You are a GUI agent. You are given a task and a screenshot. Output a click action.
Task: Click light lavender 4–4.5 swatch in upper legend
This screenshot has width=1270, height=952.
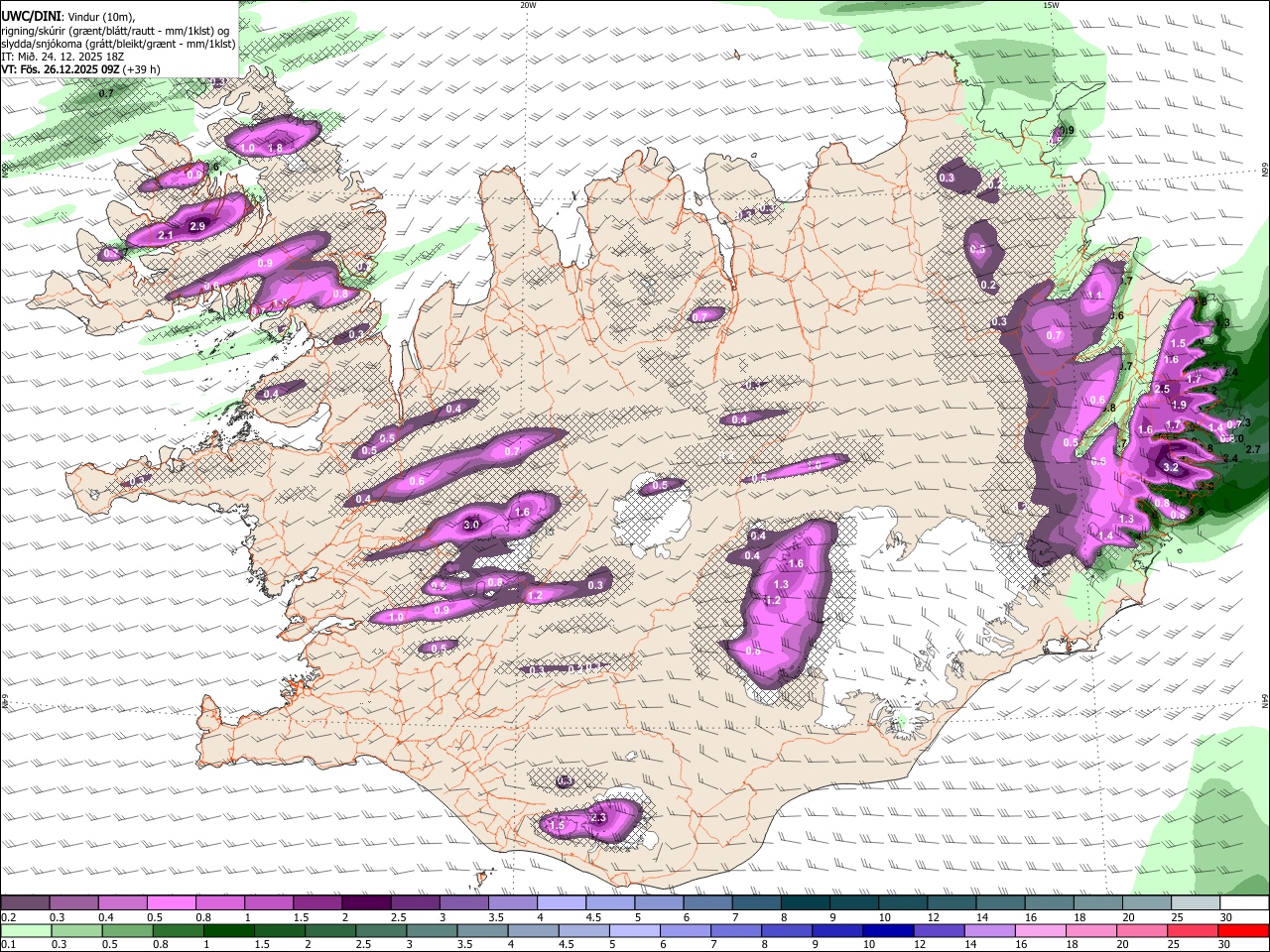coord(561,903)
